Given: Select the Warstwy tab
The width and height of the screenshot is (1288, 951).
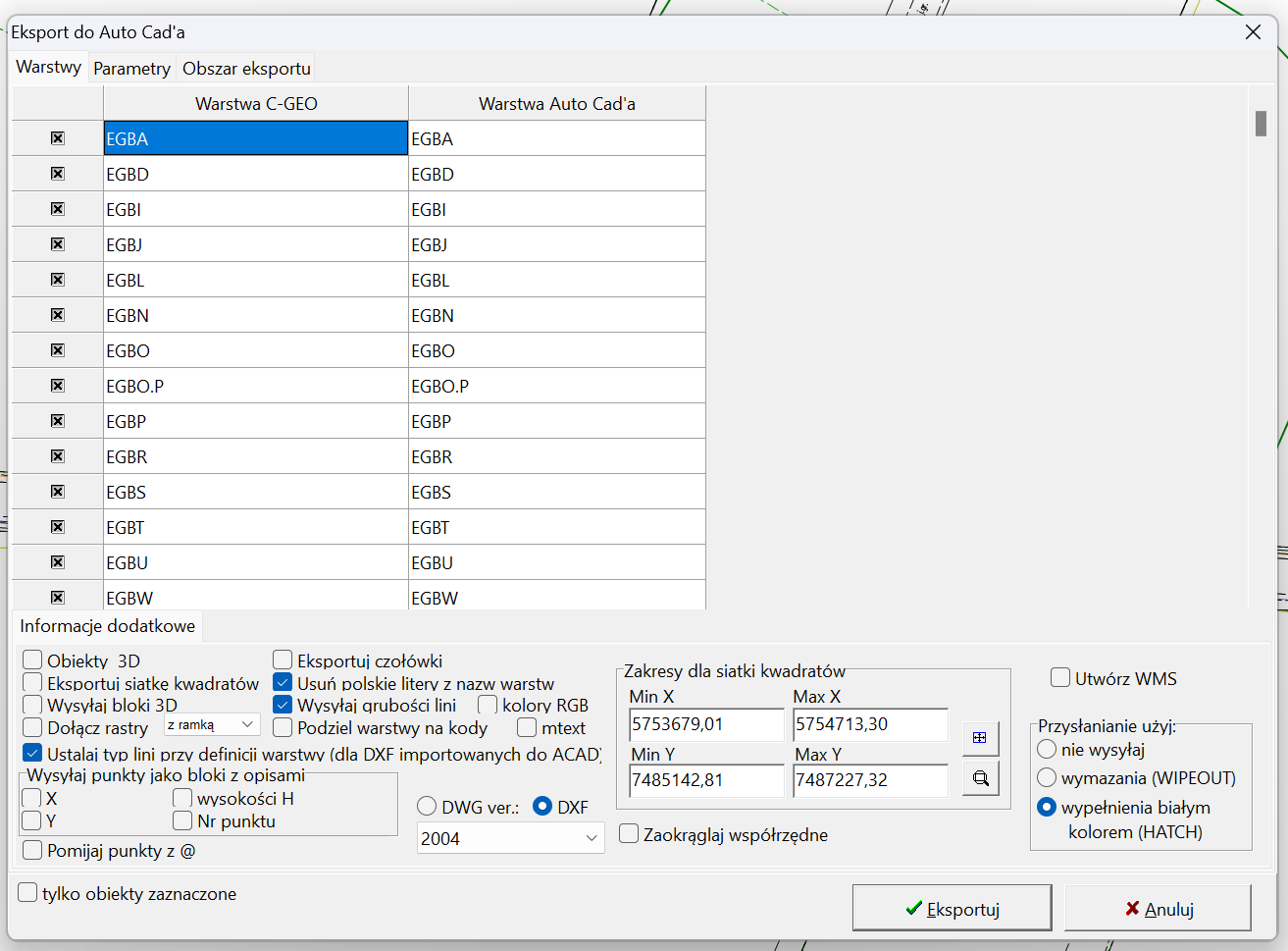Looking at the screenshot, I should tap(48, 67).
